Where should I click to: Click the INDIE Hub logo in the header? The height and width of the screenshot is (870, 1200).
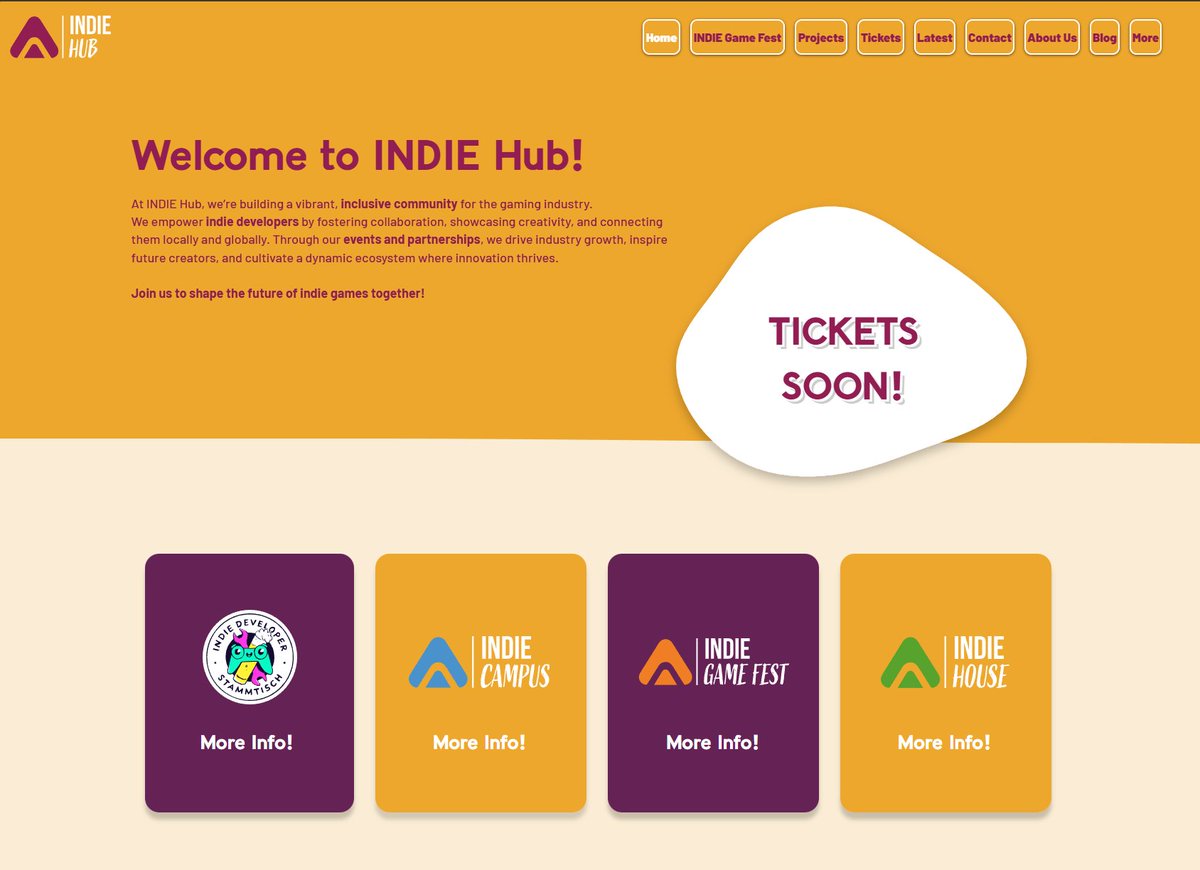click(60, 37)
